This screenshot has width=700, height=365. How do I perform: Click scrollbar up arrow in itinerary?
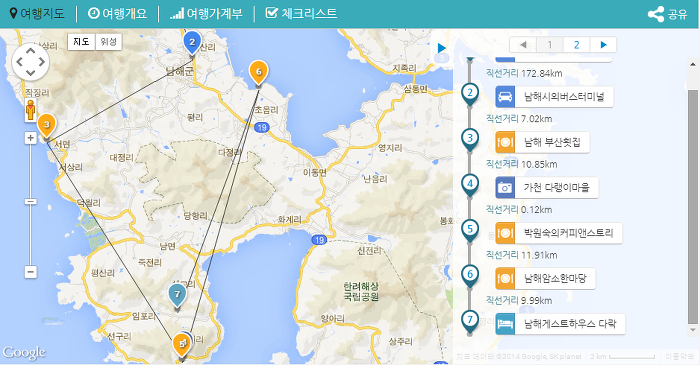(692, 65)
